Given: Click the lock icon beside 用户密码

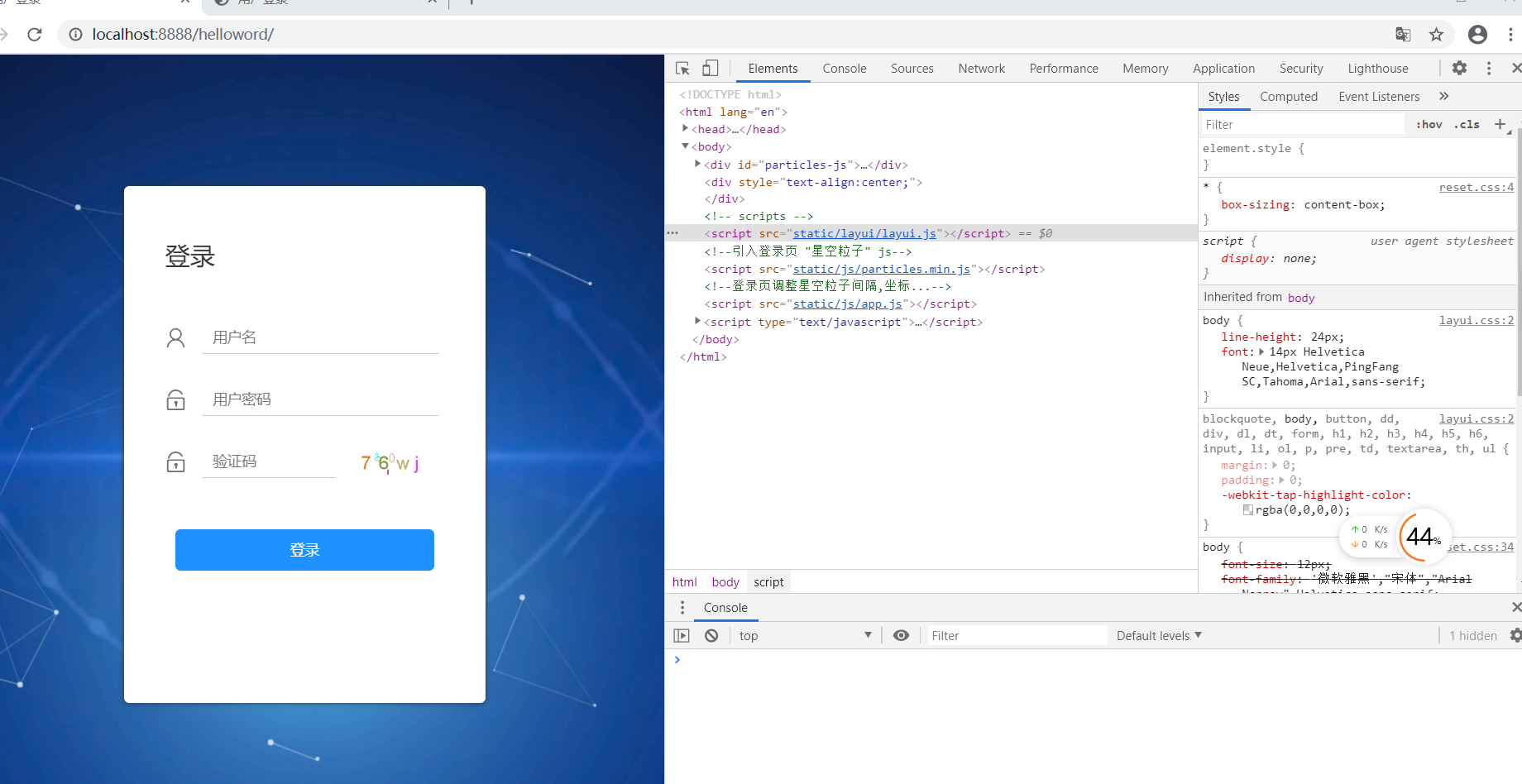Looking at the screenshot, I should pos(175,399).
